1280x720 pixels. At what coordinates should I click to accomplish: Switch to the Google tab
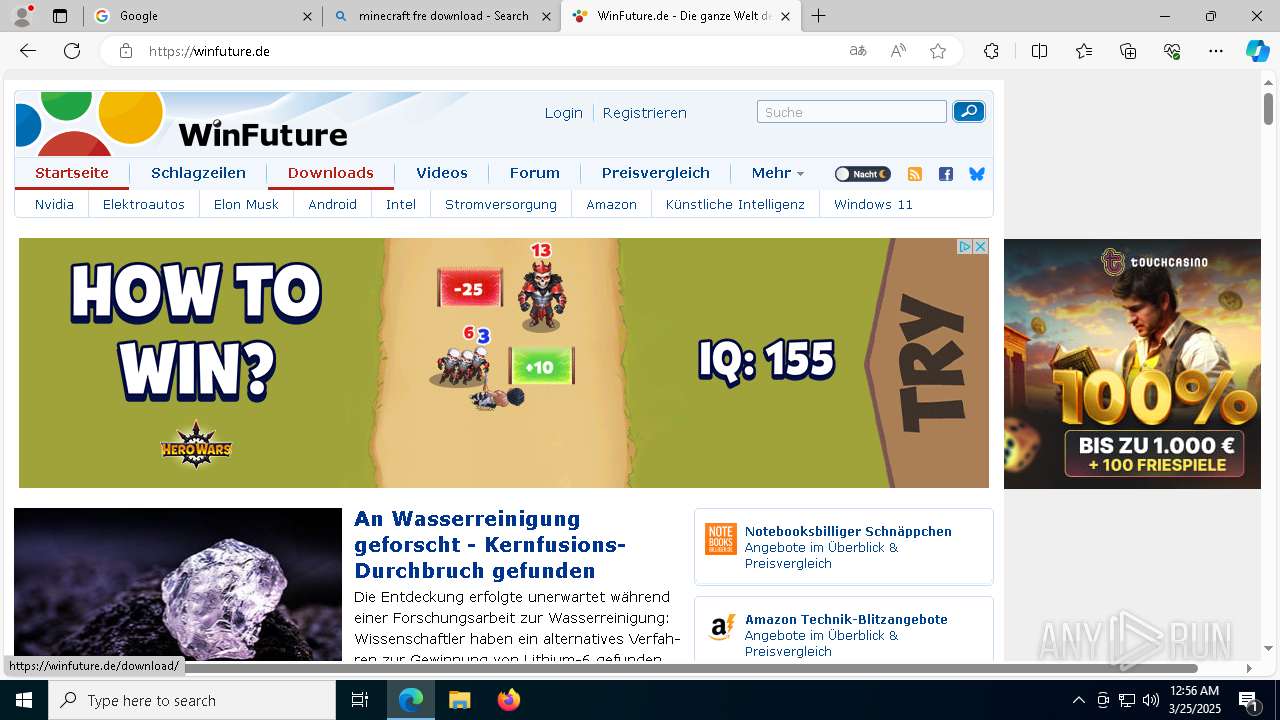click(202, 16)
